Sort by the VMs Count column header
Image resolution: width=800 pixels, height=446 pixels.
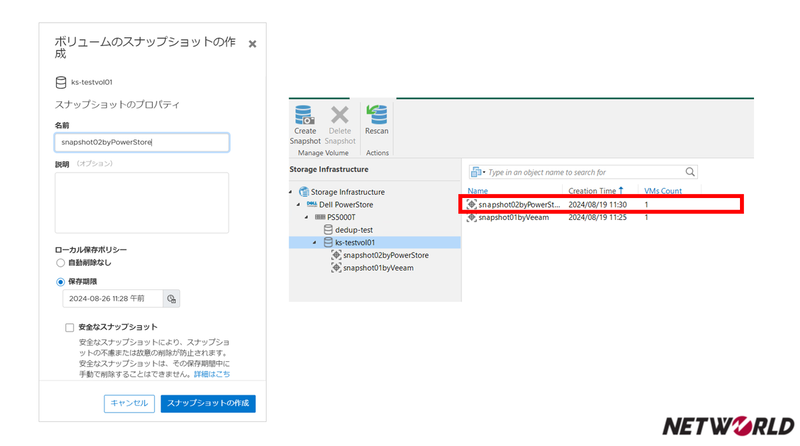click(663, 191)
